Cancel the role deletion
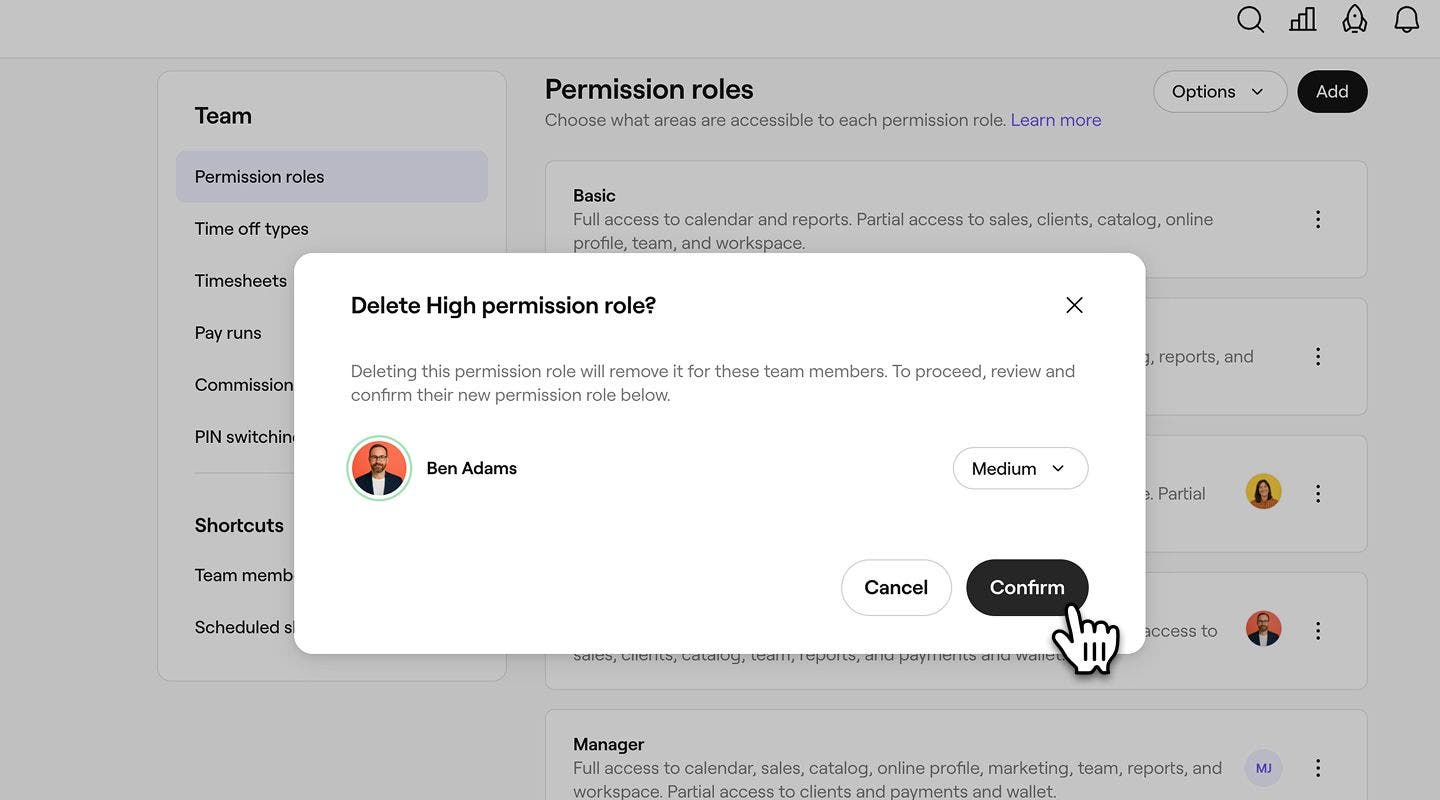 [896, 587]
